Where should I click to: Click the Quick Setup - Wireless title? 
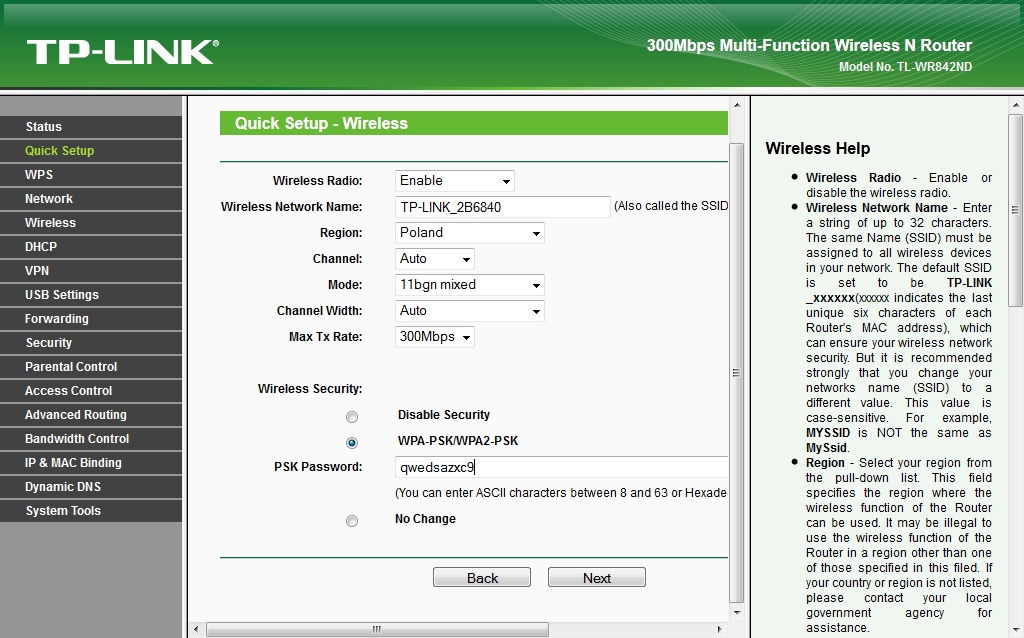pos(321,123)
